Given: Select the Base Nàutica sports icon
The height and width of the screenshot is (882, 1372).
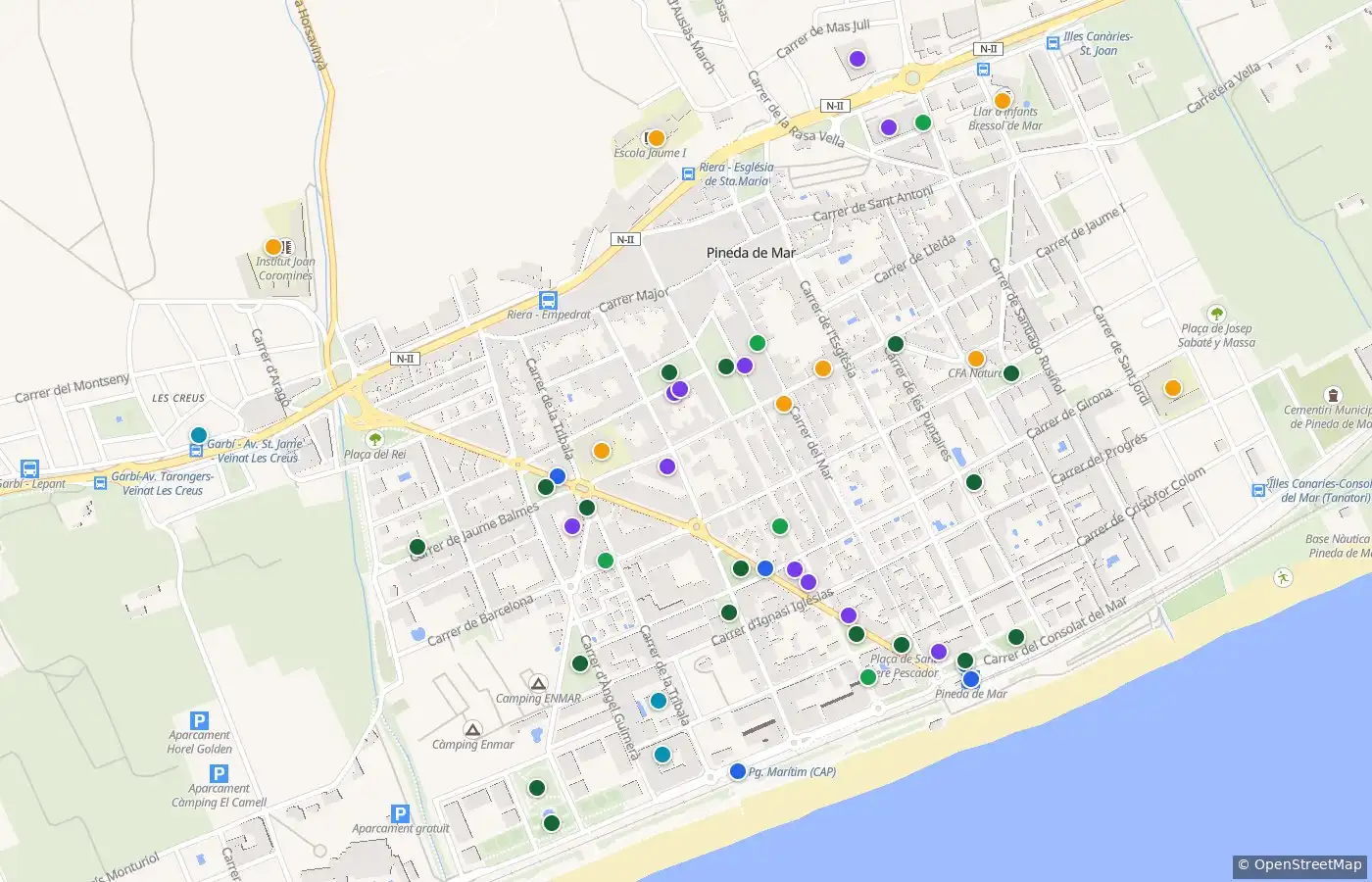Looking at the screenshot, I should coord(1283,578).
